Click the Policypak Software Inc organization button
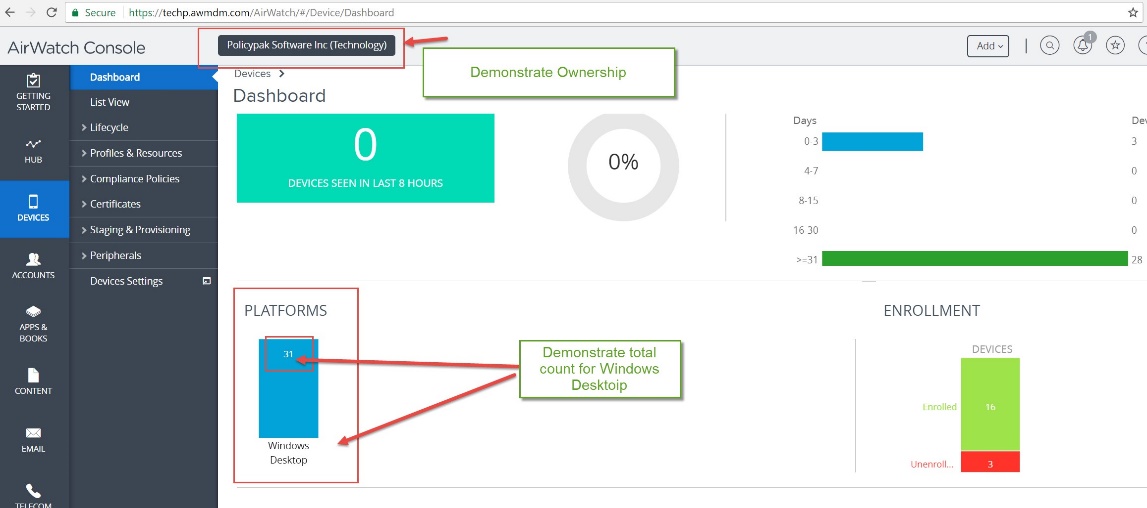This screenshot has width=1147, height=508. 307,45
